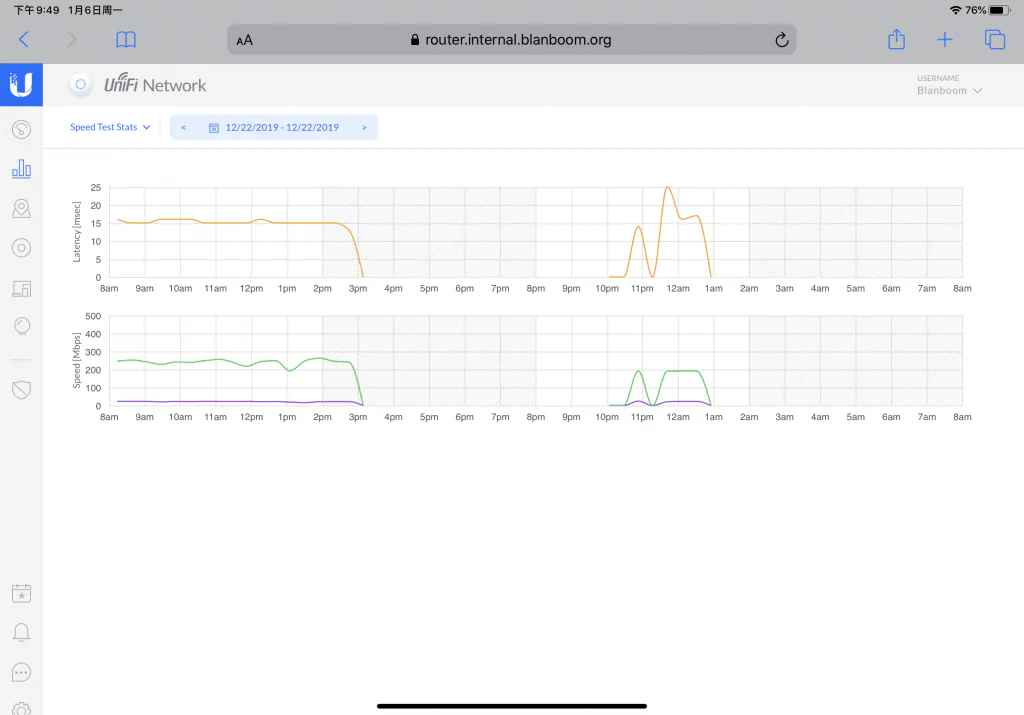
Task: Click the site status circle icon
Action: coord(80,84)
